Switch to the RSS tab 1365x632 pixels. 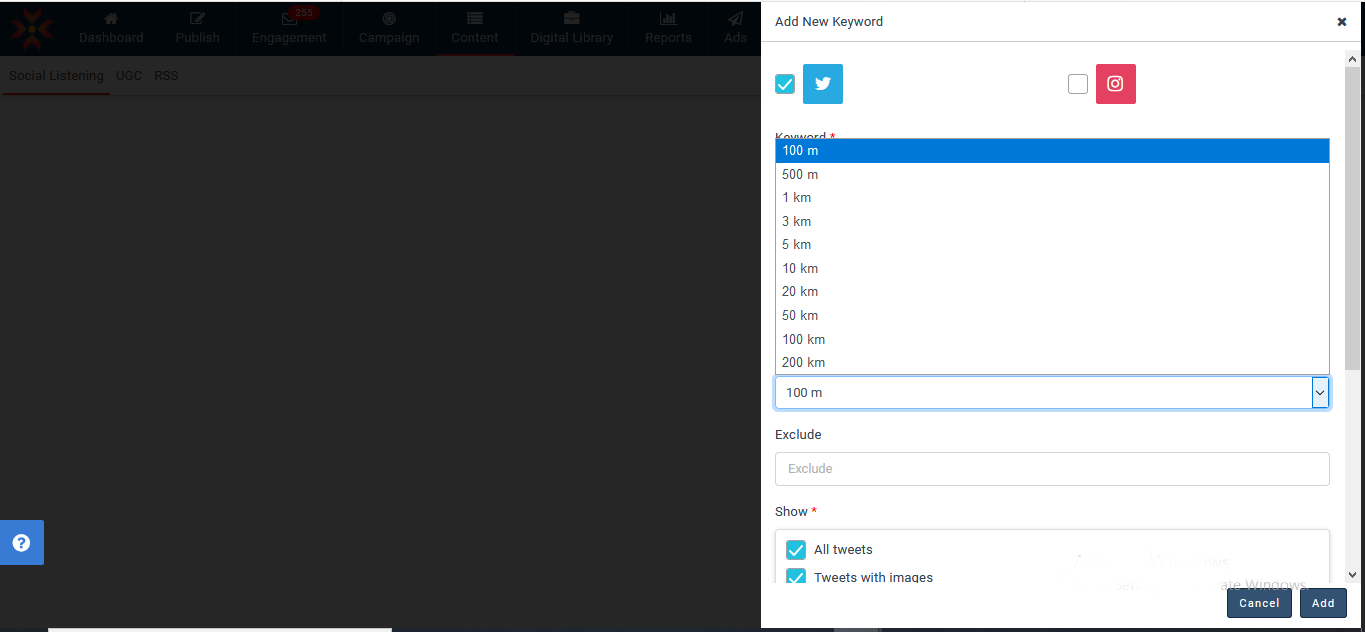click(166, 76)
